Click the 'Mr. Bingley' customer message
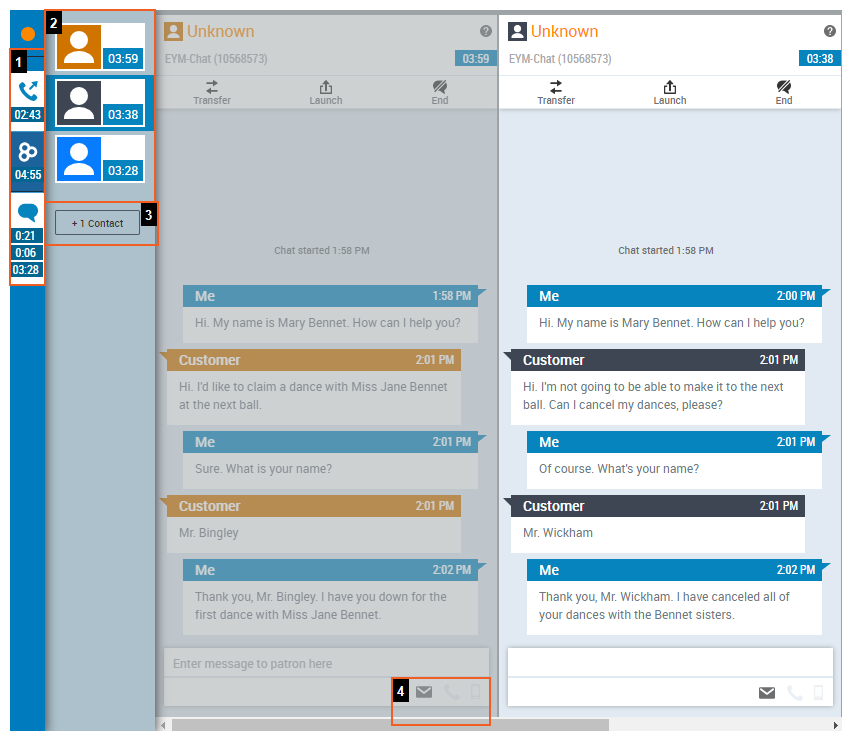This screenshot has width=854, height=743. 314,523
